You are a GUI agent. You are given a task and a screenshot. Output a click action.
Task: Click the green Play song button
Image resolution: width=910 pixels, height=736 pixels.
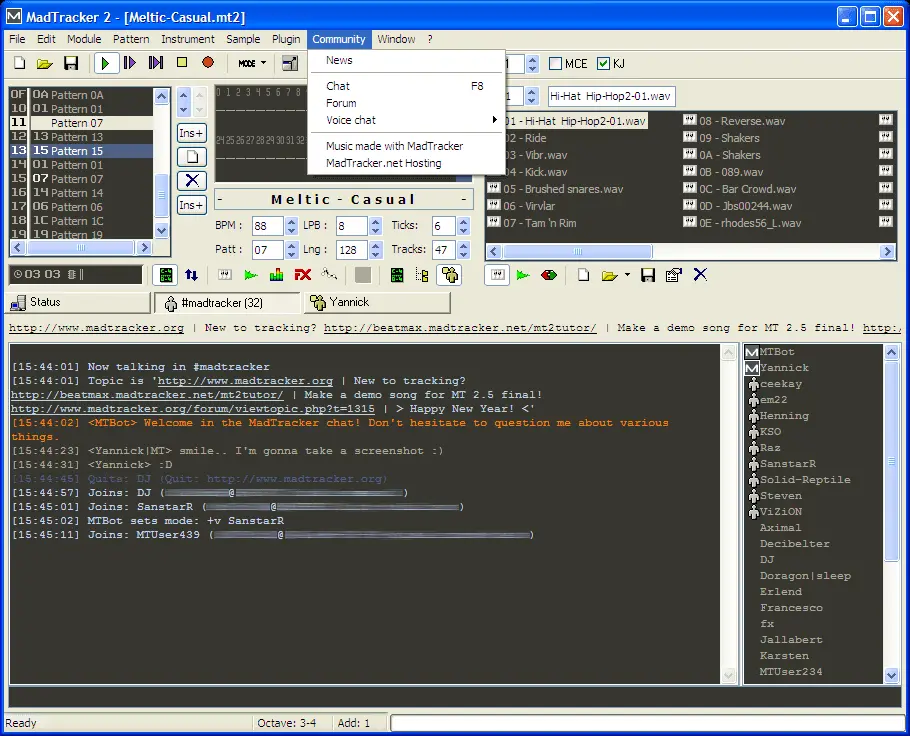[x=105, y=63]
